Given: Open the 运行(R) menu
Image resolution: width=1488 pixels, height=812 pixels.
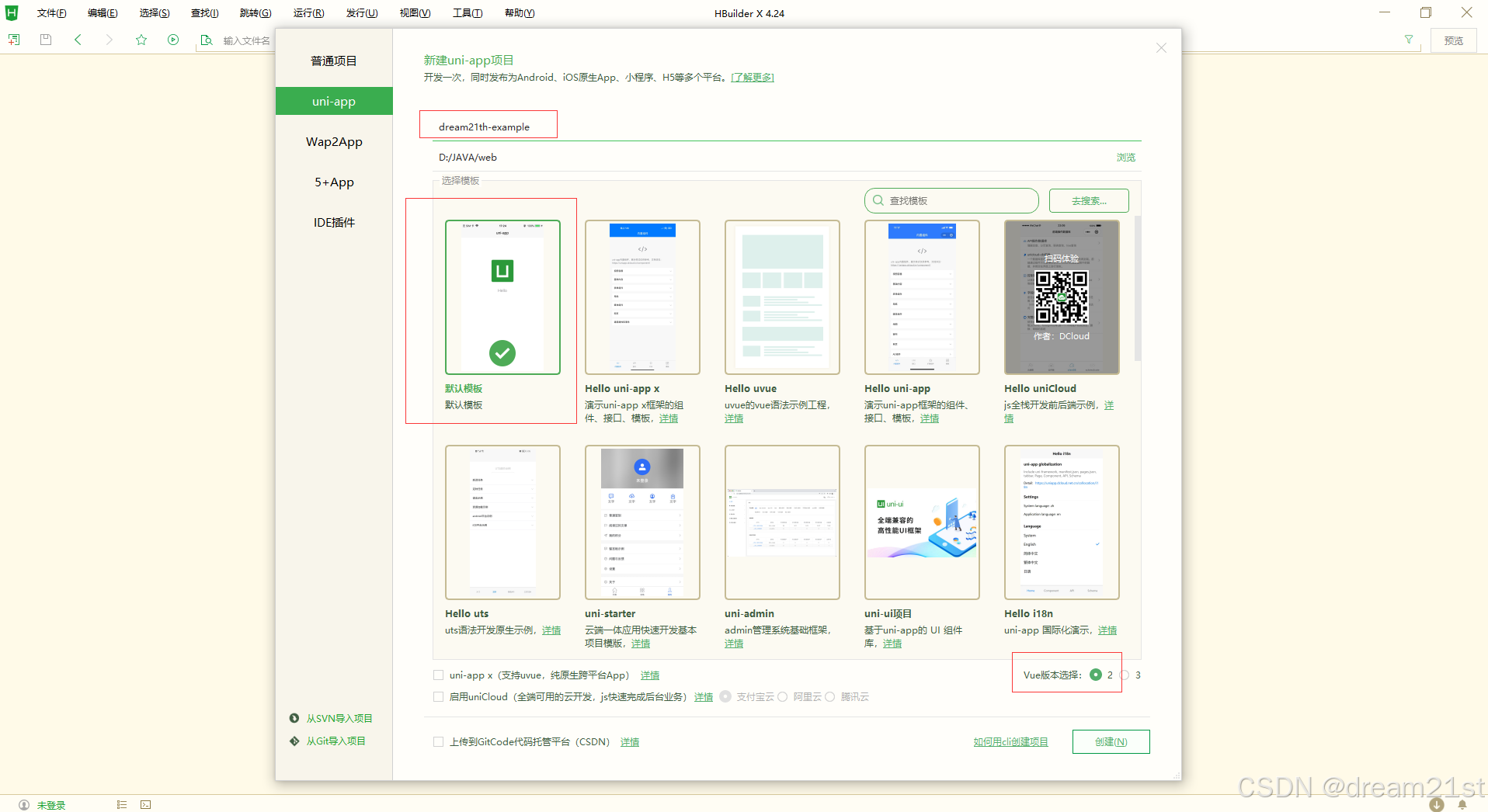Looking at the screenshot, I should click(309, 13).
